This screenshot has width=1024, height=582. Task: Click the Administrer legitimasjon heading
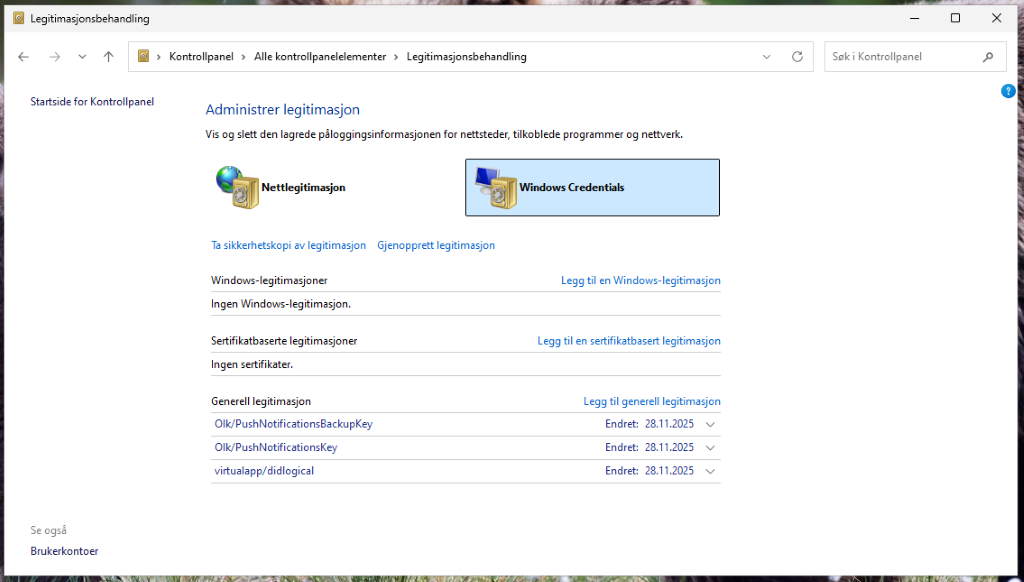[x=283, y=110]
